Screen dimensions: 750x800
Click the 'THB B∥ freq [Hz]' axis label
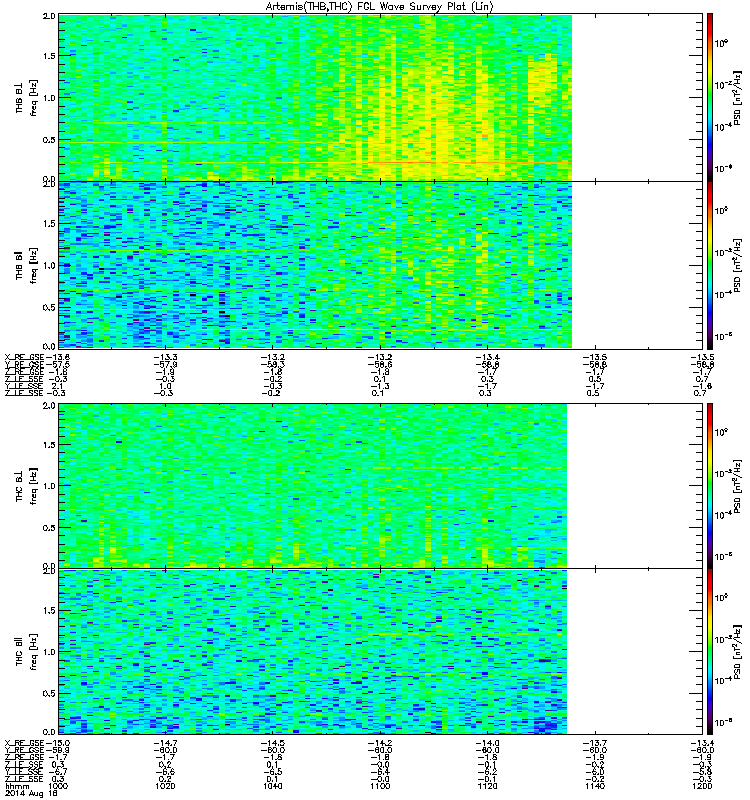click(26, 265)
